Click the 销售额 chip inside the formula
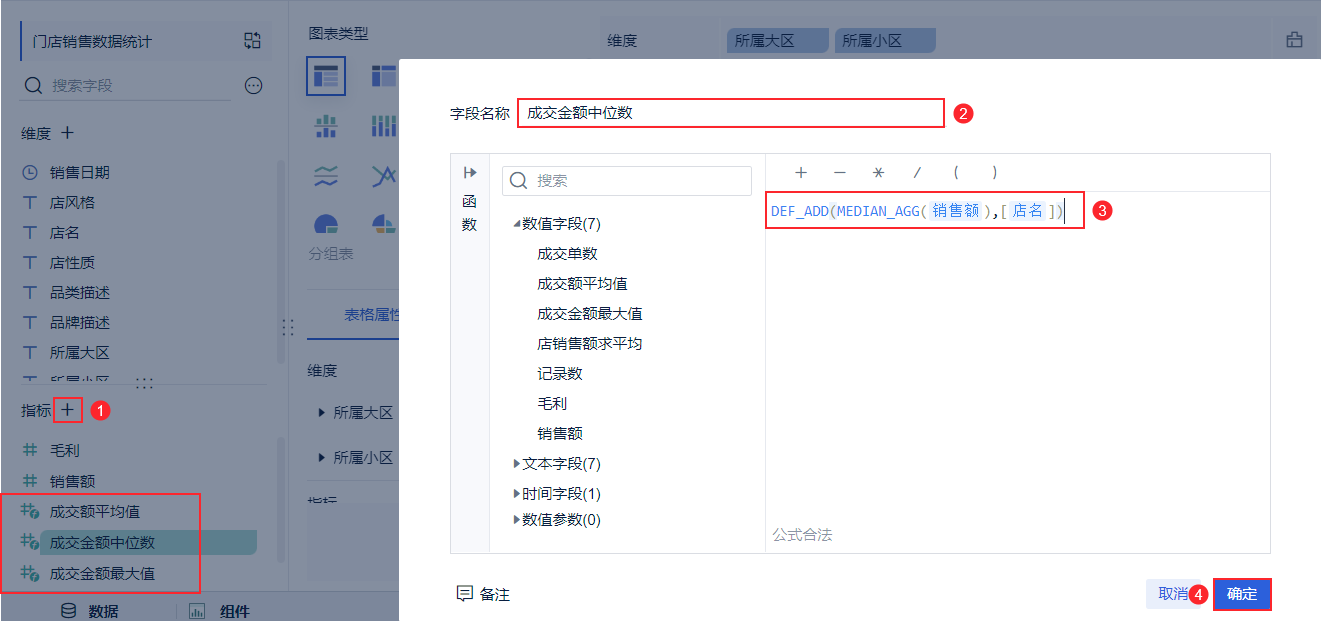Image resolution: width=1321 pixels, height=621 pixels. (x=956, y=211)
